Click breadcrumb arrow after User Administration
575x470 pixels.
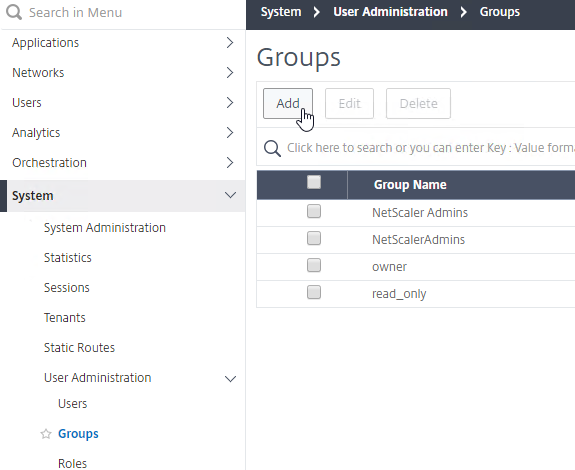click(464, 12)
